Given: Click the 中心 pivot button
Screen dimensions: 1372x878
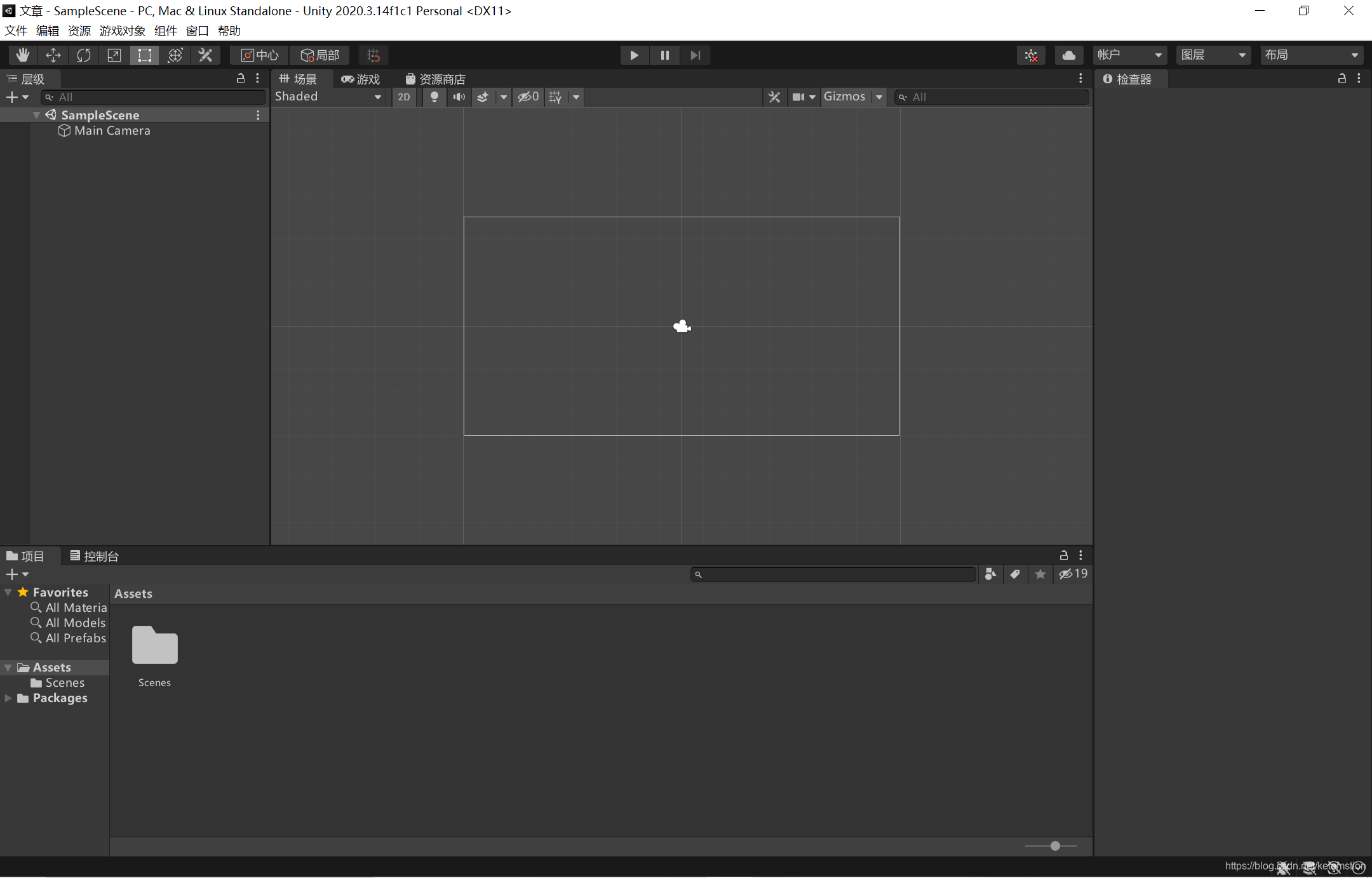Looking at the screenshot, I should (258, 55).
